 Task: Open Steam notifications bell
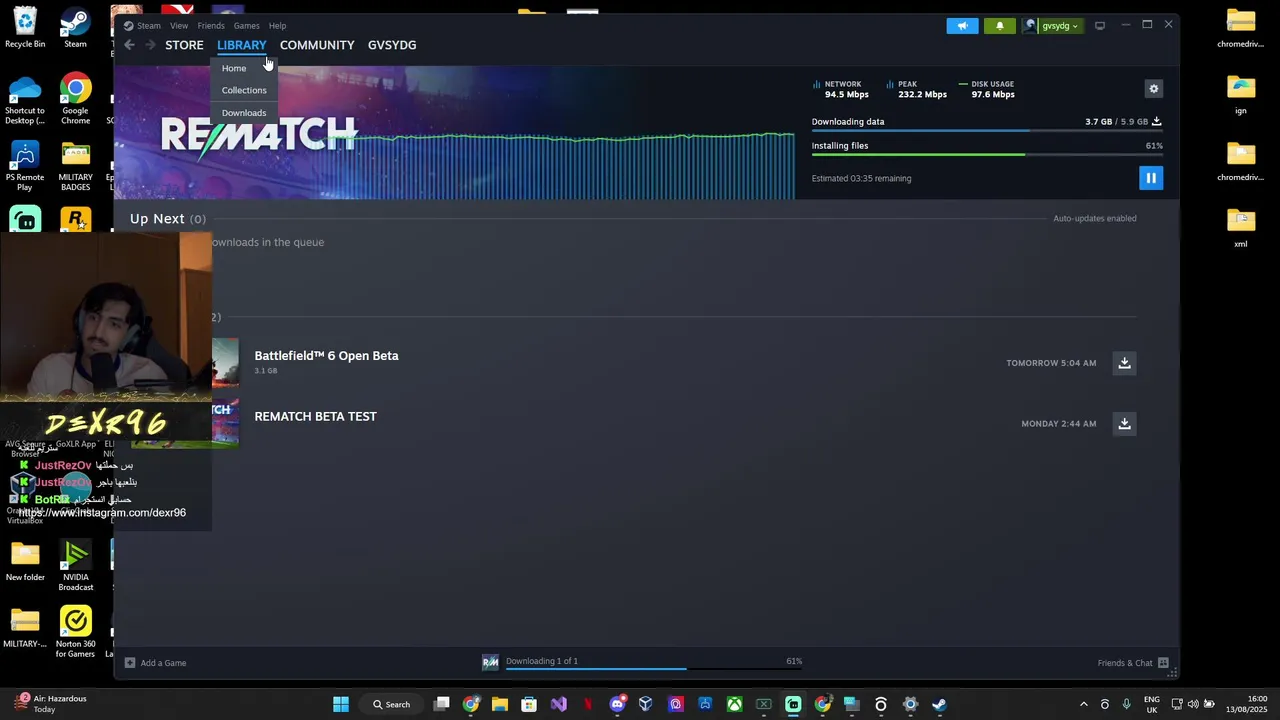point(999,26)
